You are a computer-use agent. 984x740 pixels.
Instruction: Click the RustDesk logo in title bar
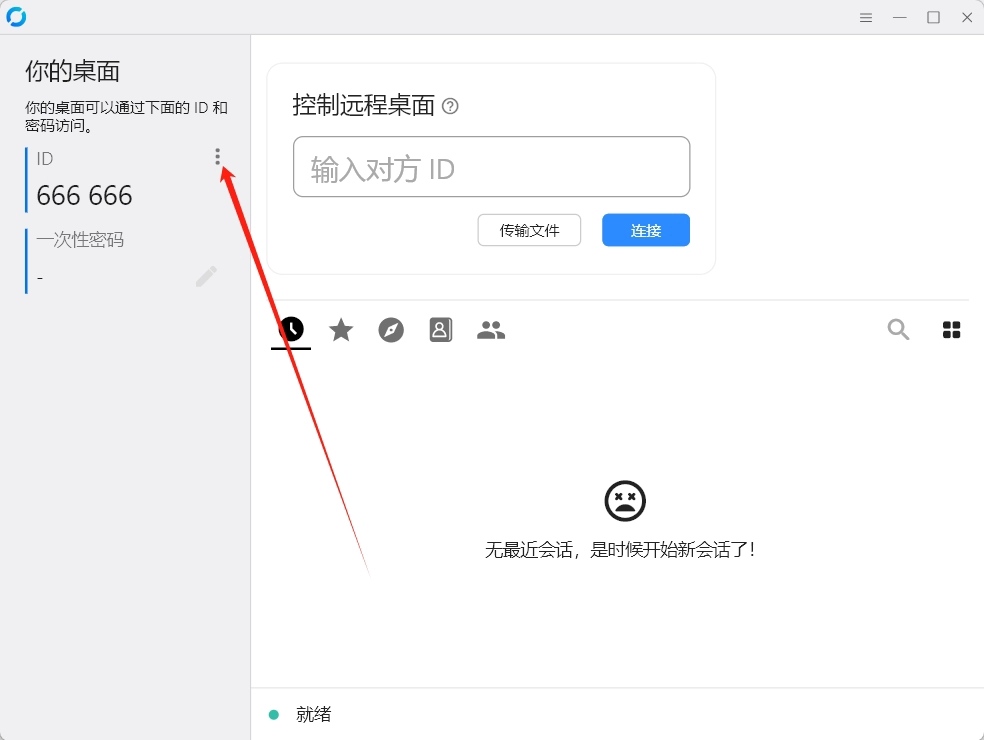pyautogui.click(x=16, y=17)
